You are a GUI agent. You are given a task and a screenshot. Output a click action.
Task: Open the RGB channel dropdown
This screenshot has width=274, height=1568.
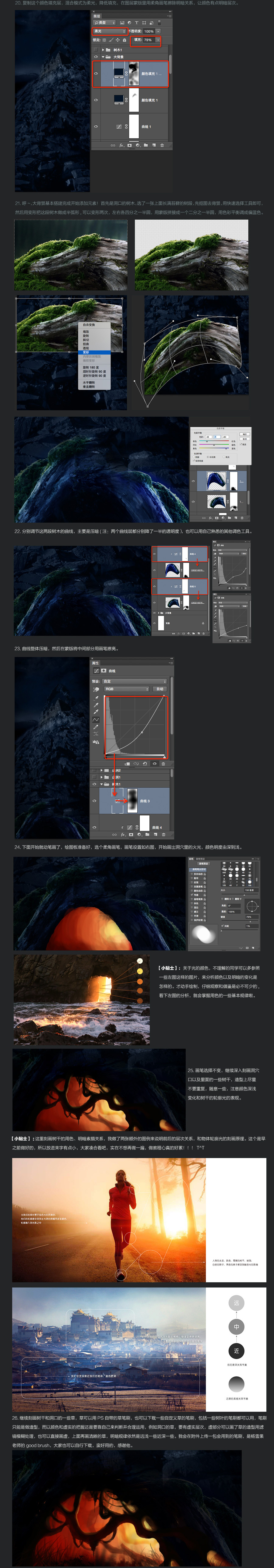coord(127,689)
